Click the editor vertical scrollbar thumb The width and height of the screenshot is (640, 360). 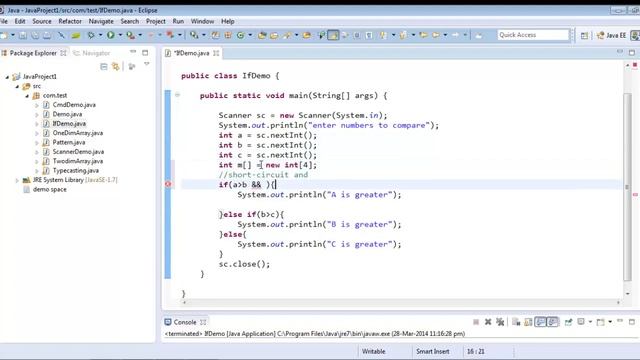coord(628,187)
